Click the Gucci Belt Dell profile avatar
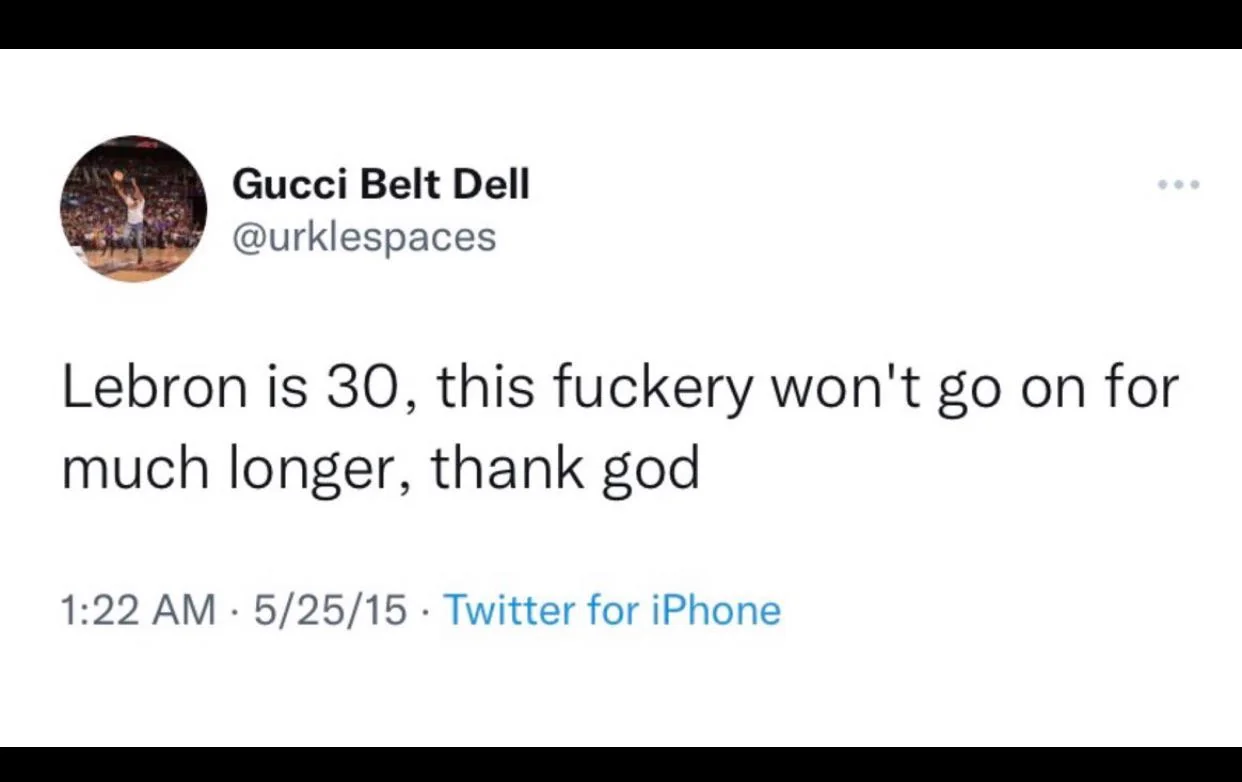 click(133, 208)
